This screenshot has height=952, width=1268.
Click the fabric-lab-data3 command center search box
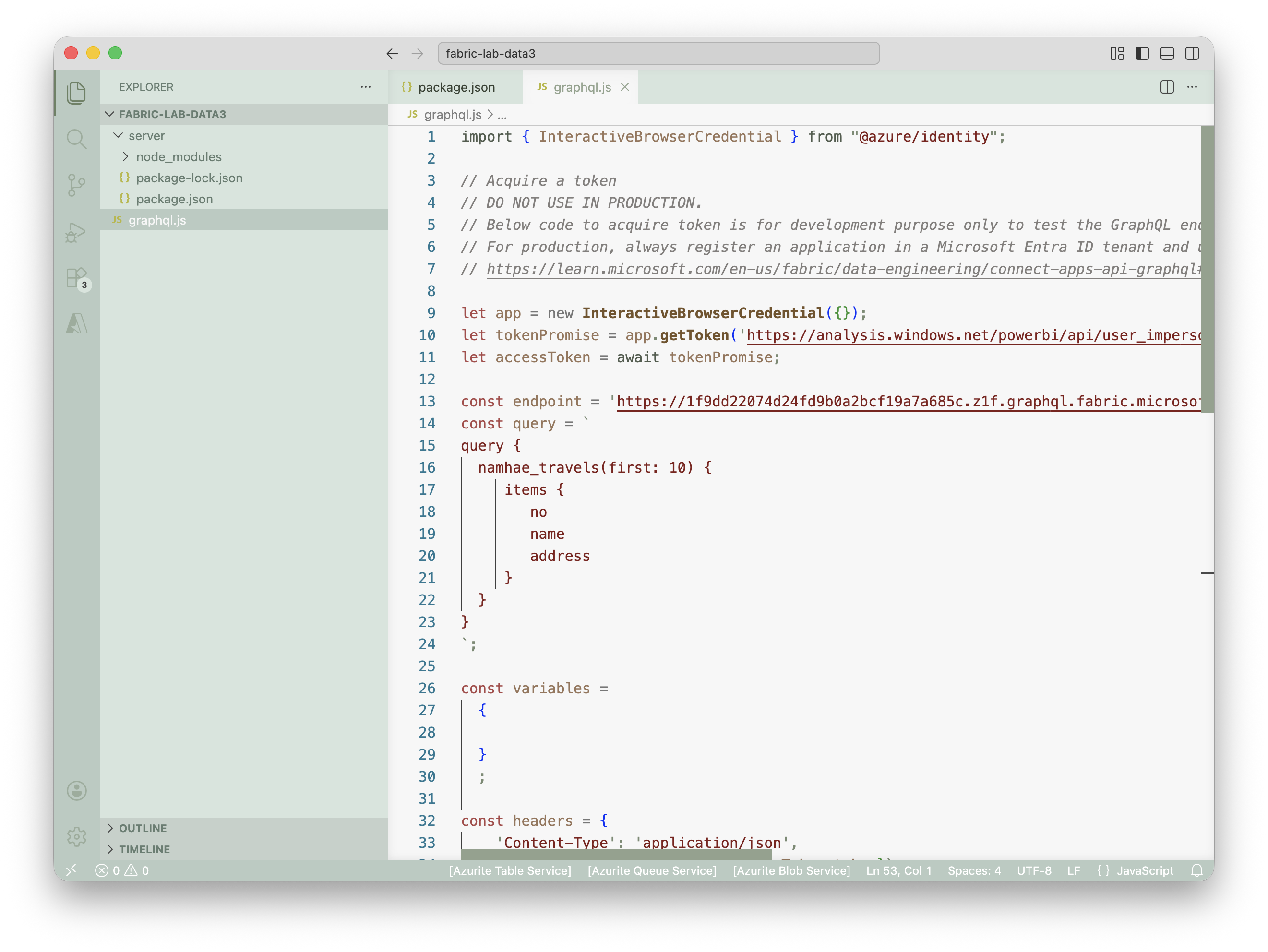pyautogui.click(x=658, y=53)
